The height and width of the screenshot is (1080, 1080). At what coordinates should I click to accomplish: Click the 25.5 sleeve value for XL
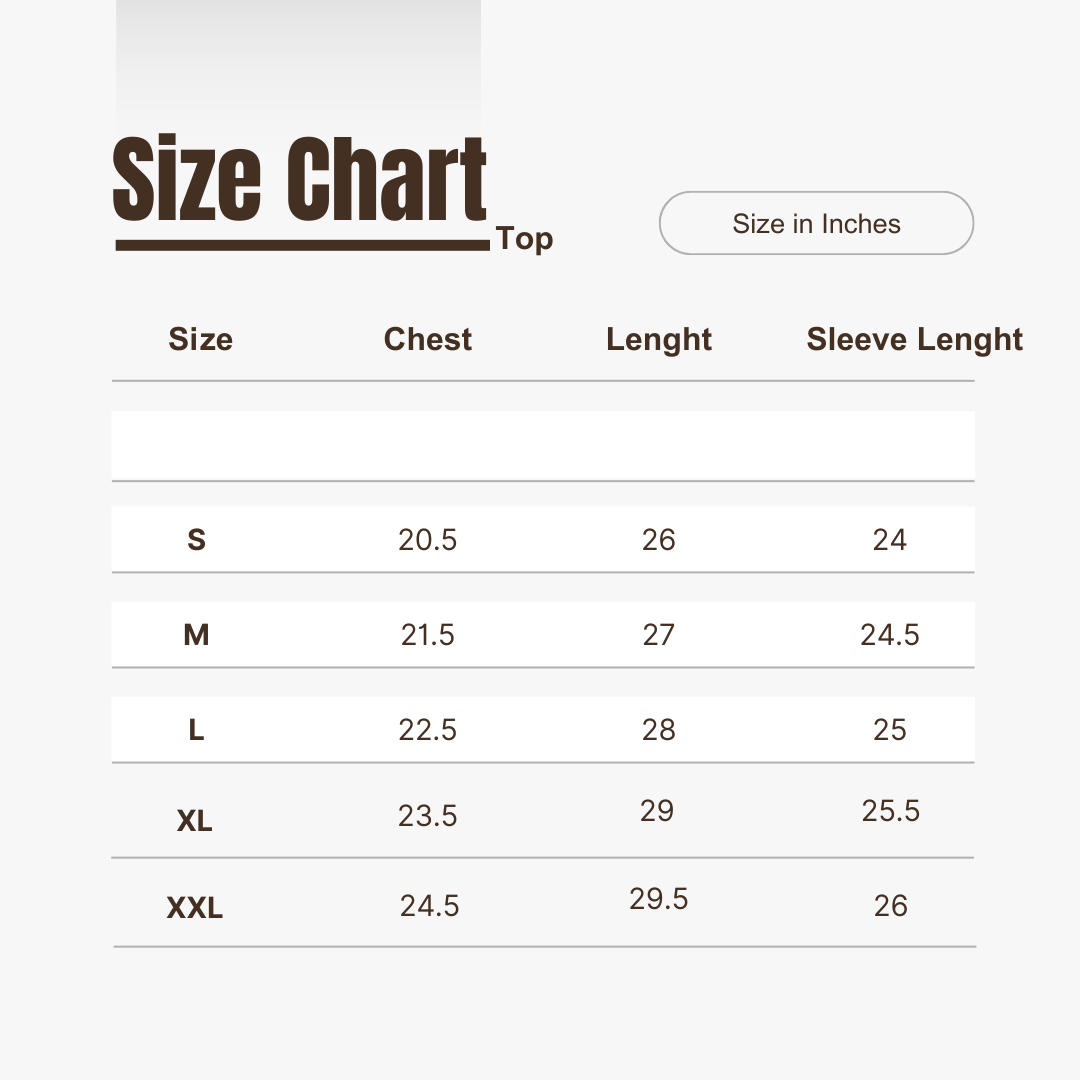(x=890, y=810)
